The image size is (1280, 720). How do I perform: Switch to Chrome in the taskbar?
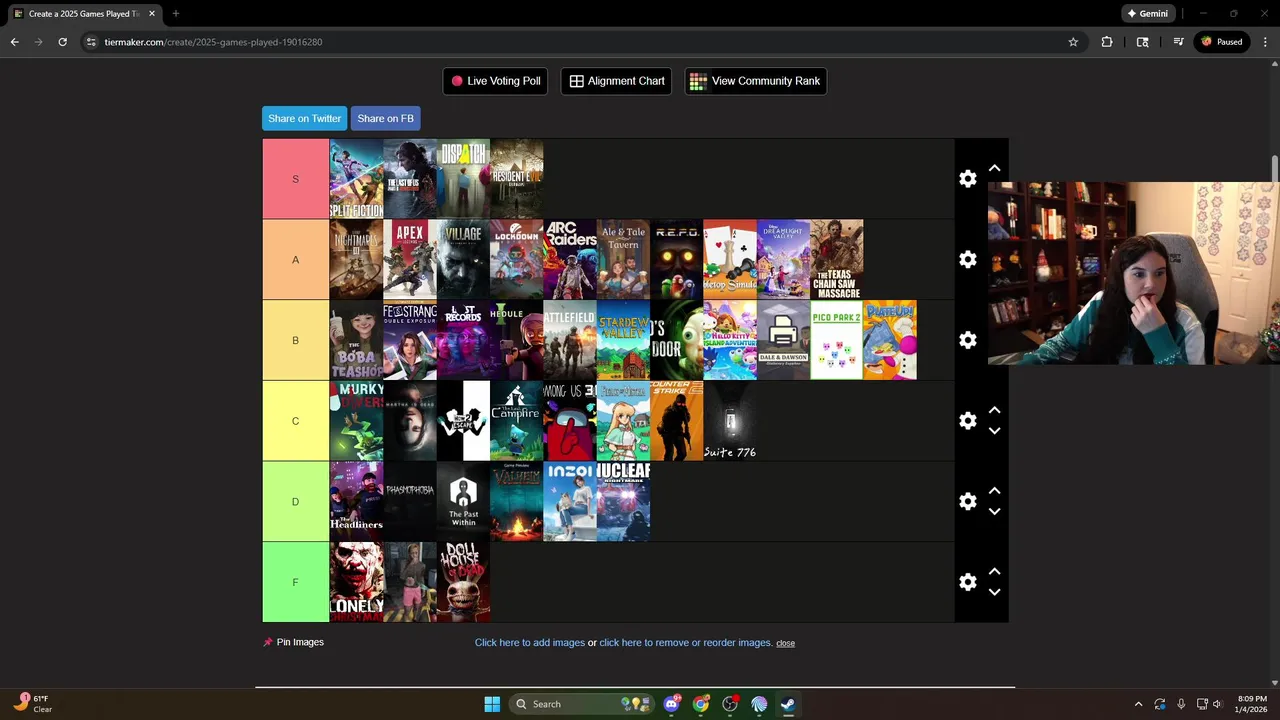click(701, 704)
